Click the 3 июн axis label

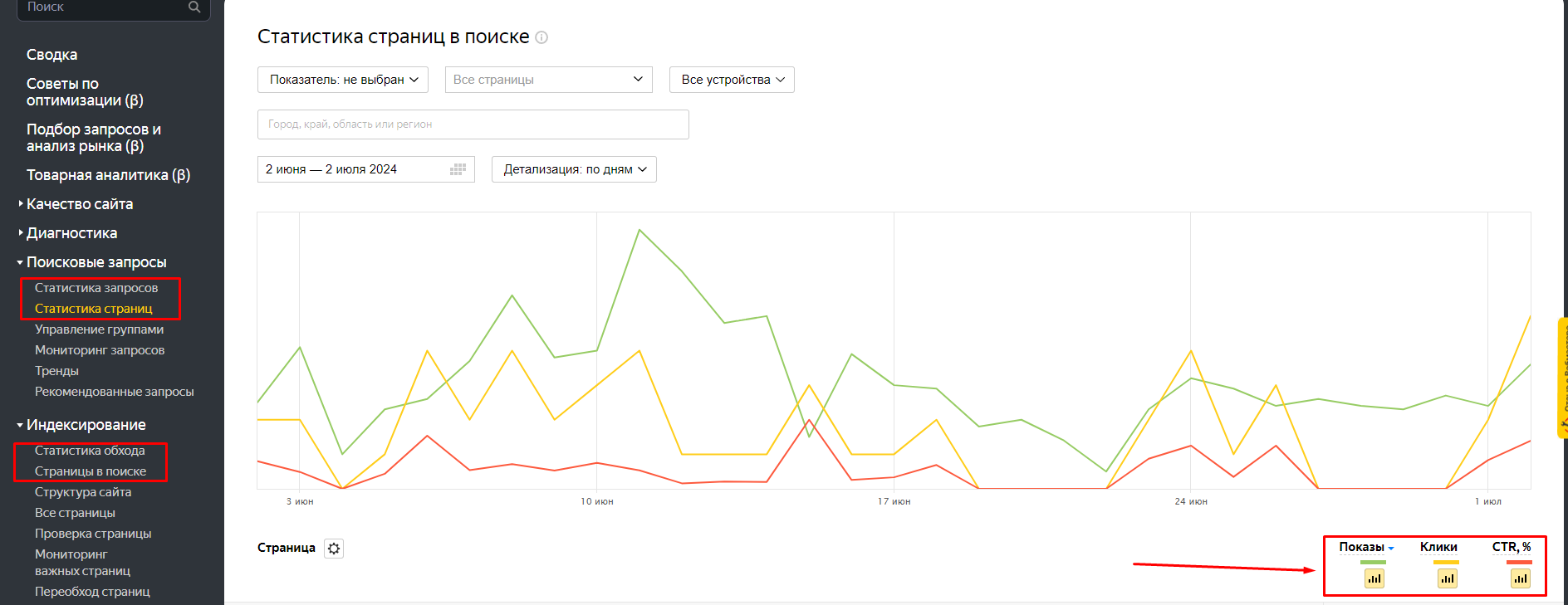pyautogui.click(x=300, y=501)
